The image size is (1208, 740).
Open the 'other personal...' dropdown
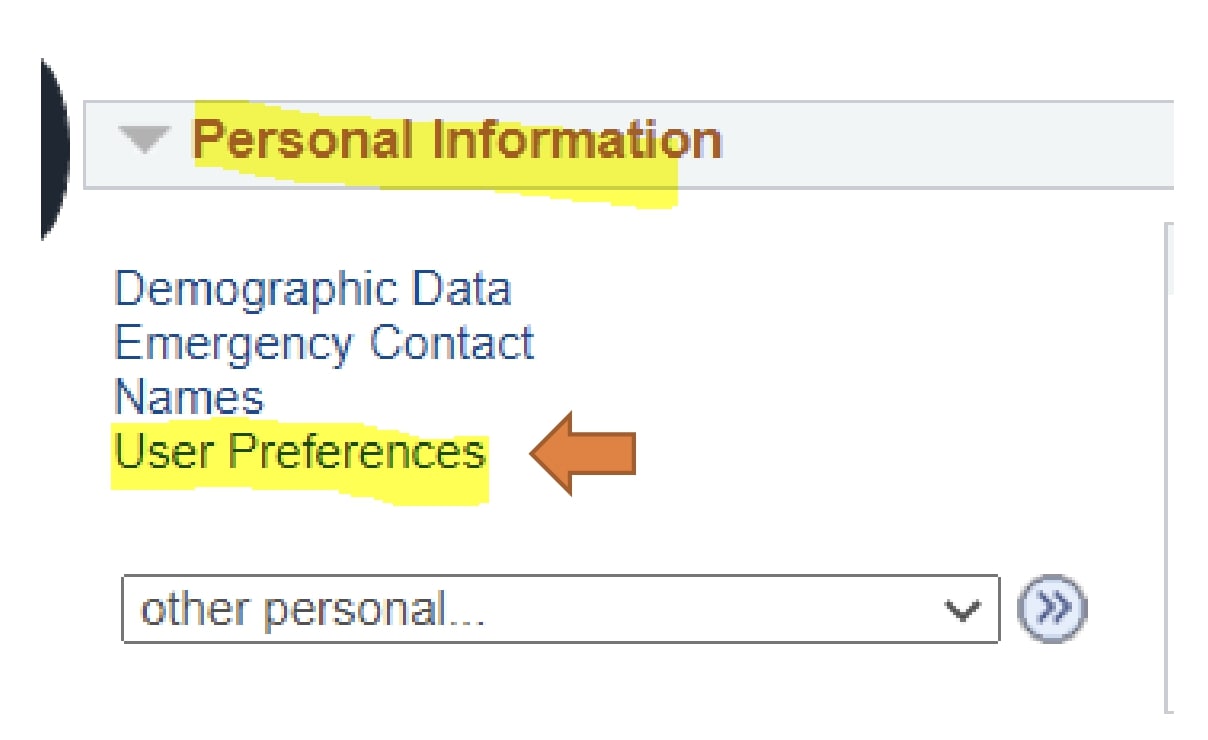pos(560,609)
